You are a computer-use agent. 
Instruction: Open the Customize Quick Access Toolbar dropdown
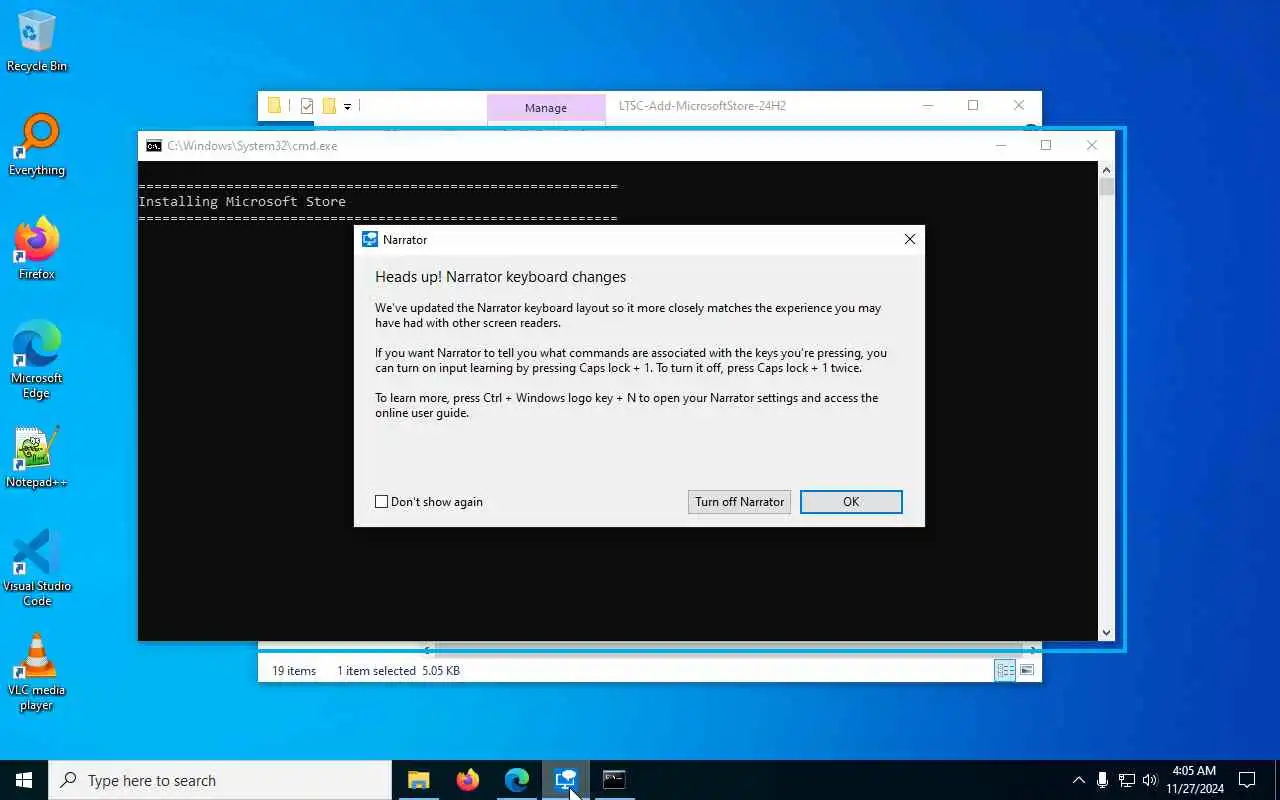347,105
